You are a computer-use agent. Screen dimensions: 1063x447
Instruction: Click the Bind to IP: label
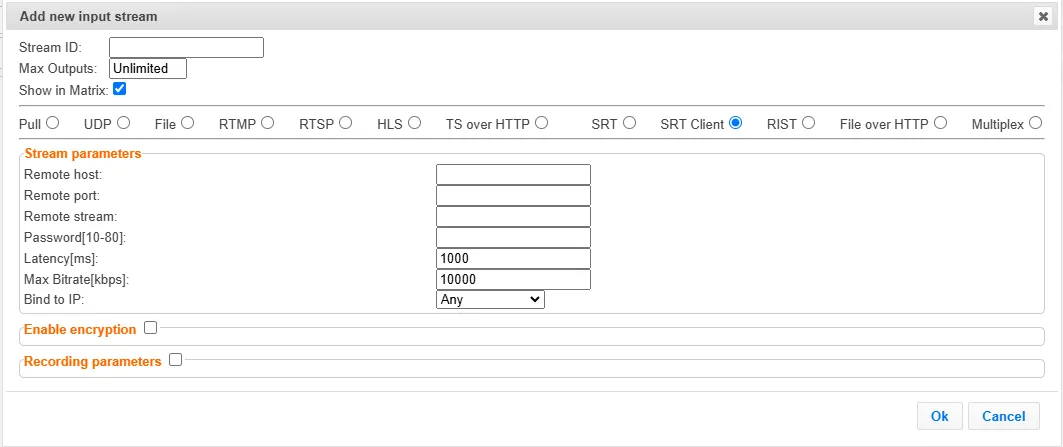(54, 299)
